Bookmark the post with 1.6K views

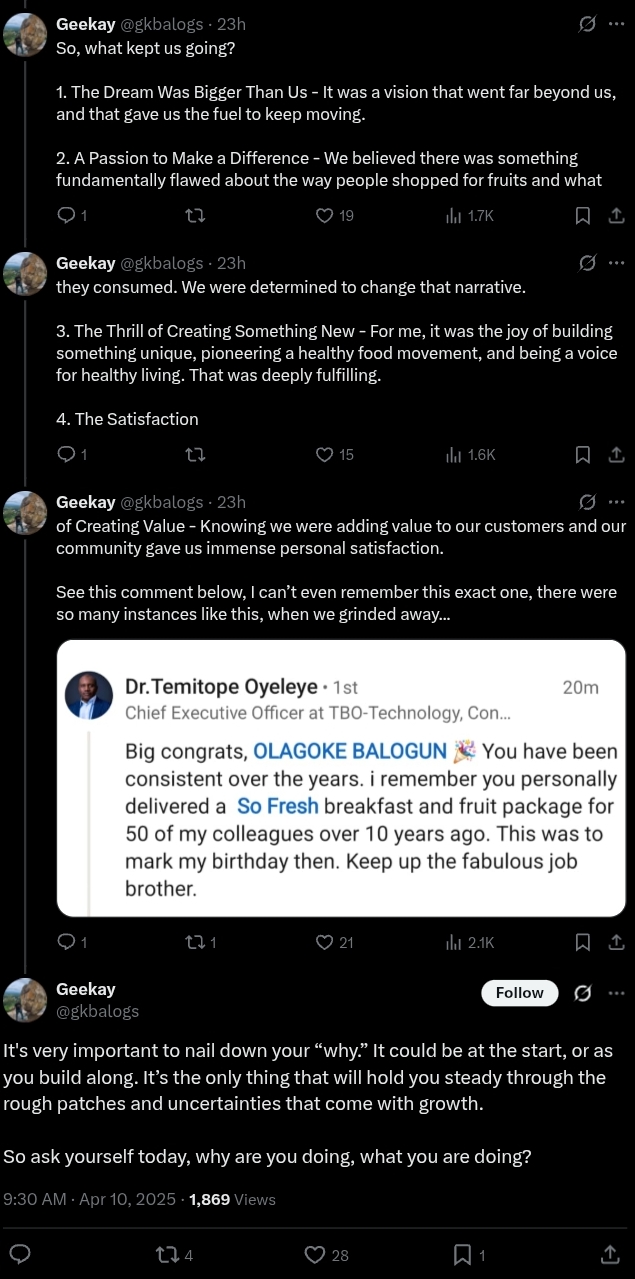(583, 454)
